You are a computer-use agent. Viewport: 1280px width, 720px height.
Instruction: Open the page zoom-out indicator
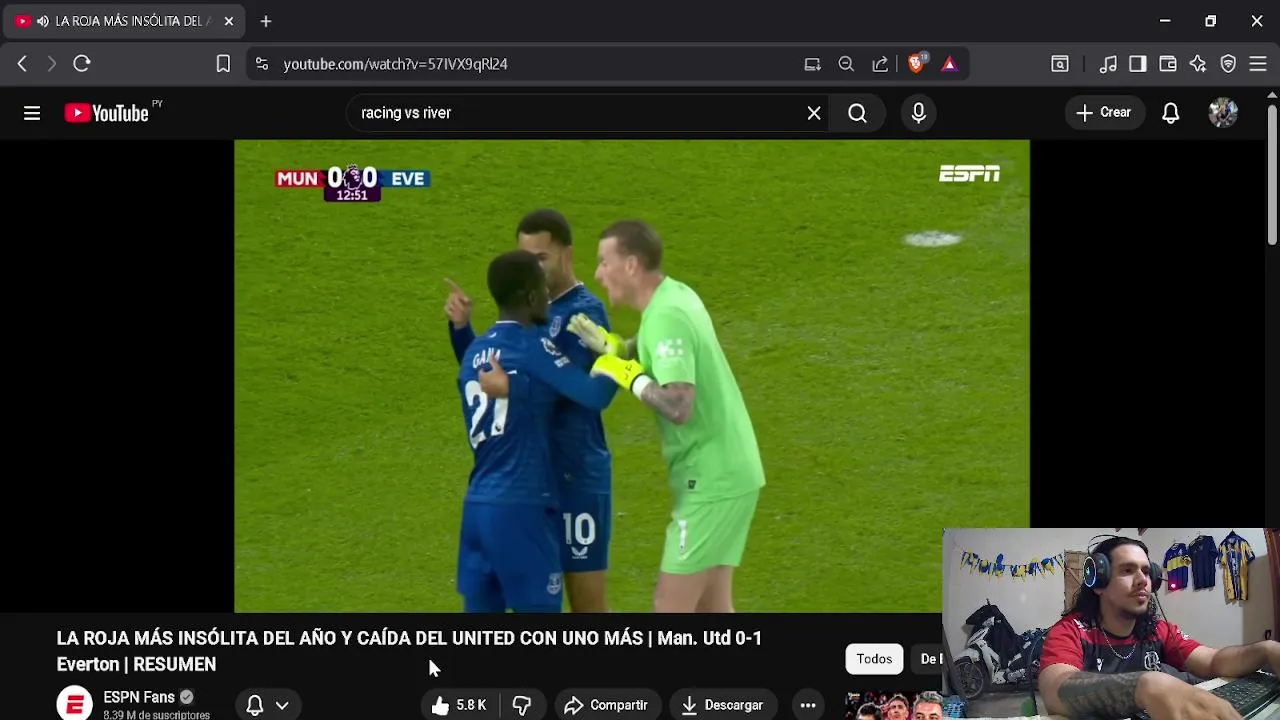(x=846, y=64)
